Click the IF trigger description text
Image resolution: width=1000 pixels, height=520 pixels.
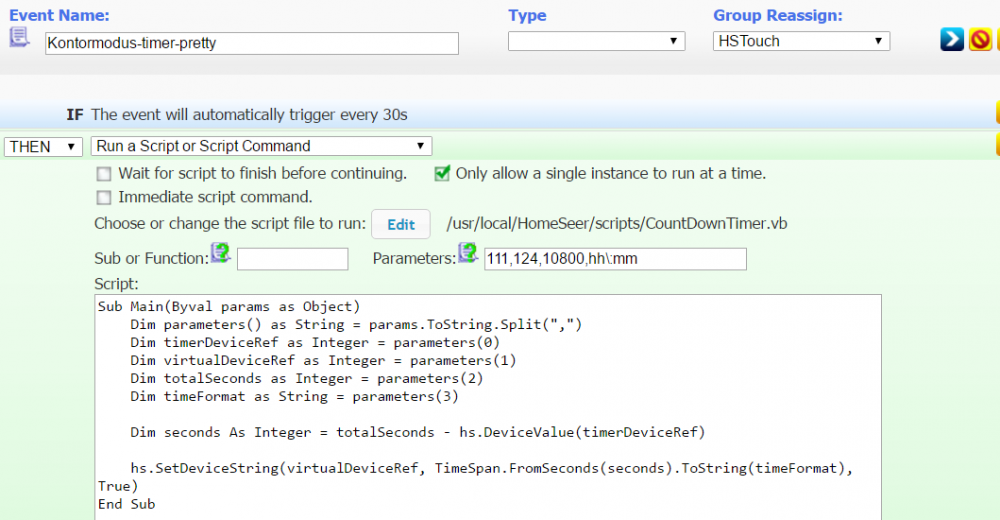[x=249, y=114]
